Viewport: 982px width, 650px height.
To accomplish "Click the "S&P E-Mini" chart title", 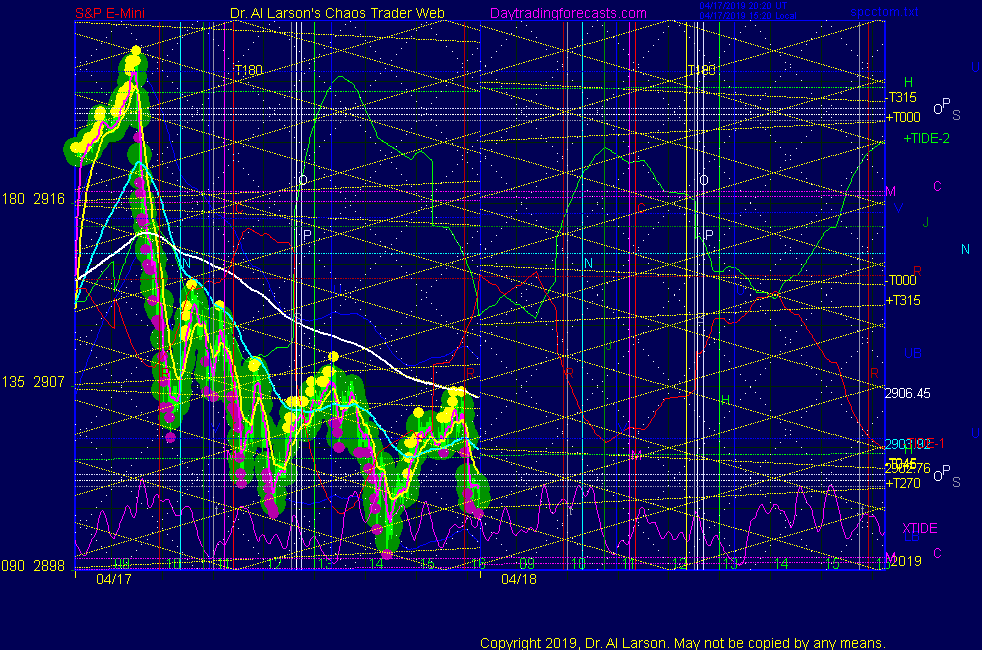I will 110,13.
